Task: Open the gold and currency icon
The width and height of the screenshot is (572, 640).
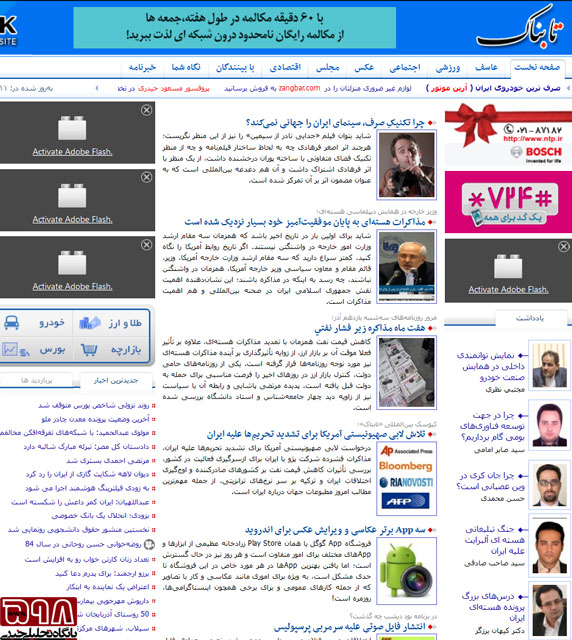Action: click(x=89, y=322)
